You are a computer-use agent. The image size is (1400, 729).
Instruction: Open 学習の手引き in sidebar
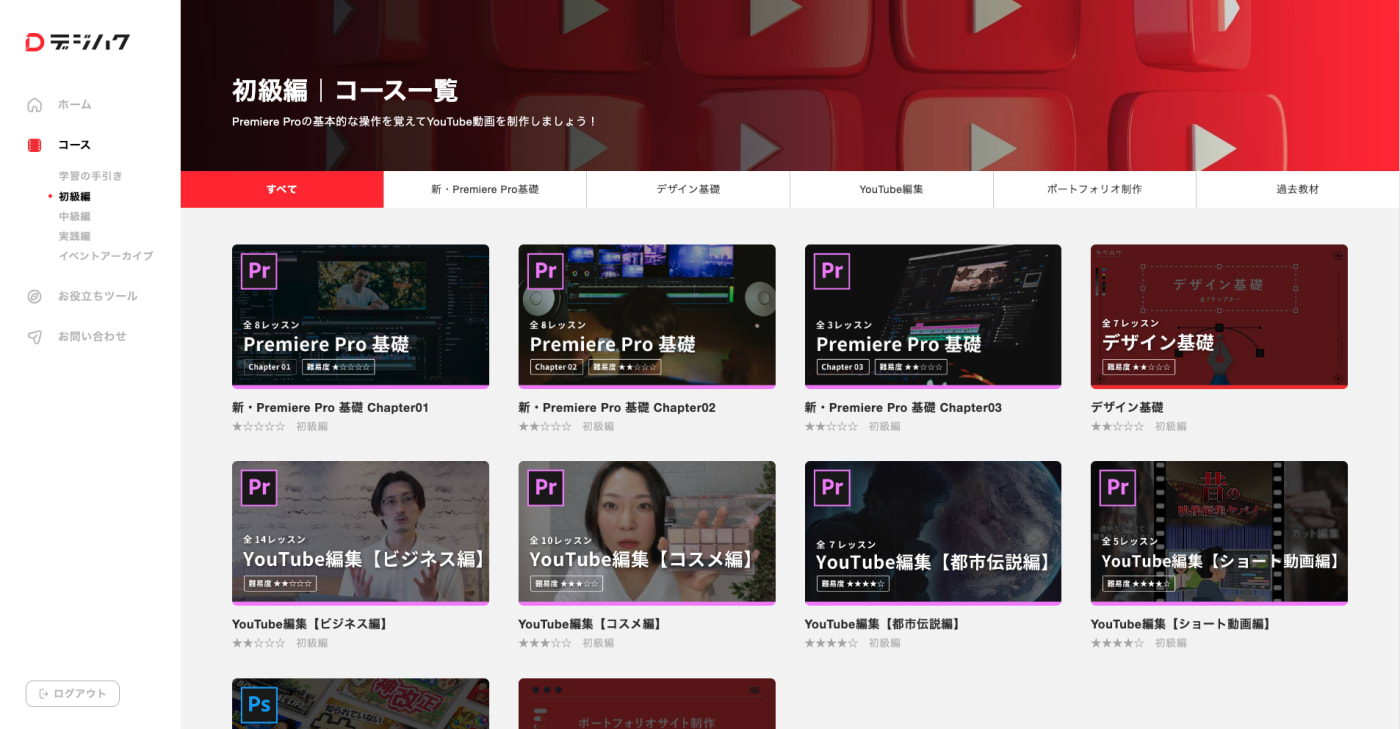[90, 176]
